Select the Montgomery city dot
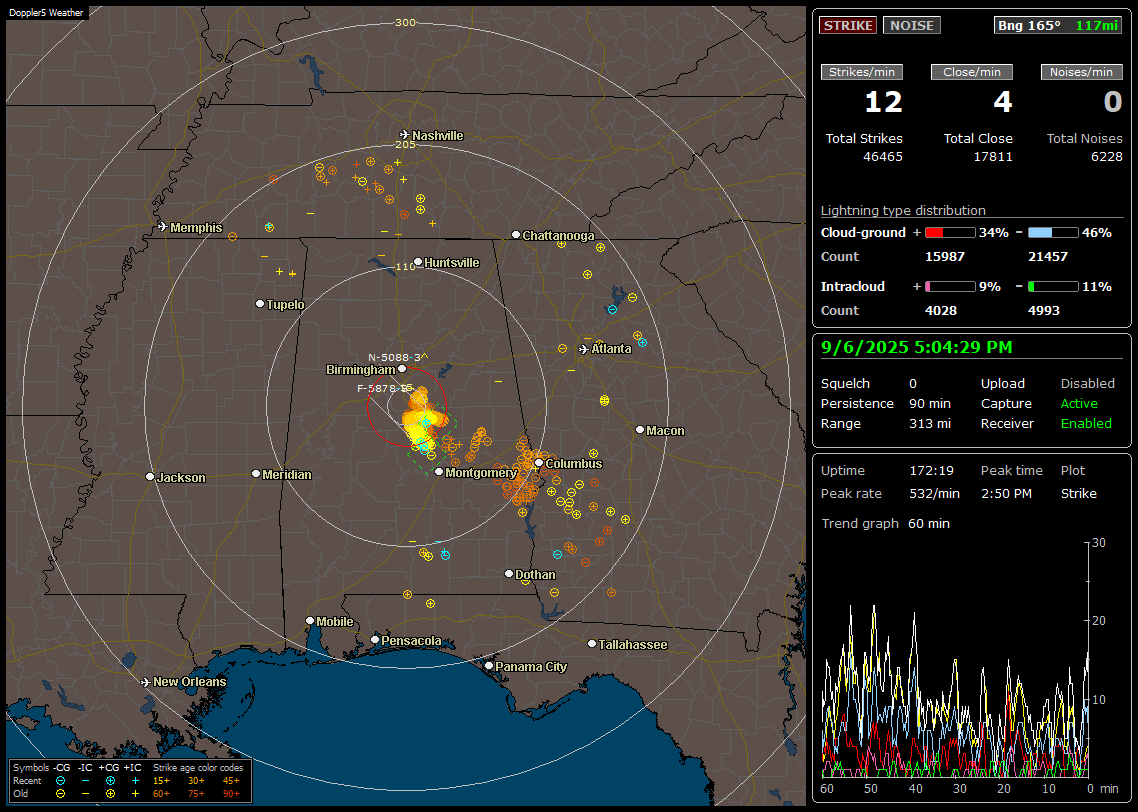Screen dimensions: 1138x812 pos(439,472)
